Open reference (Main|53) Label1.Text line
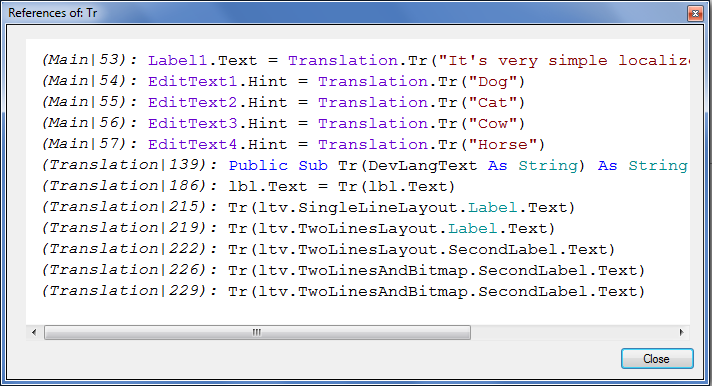Viewport: 712px width, 386px height. 366,60
